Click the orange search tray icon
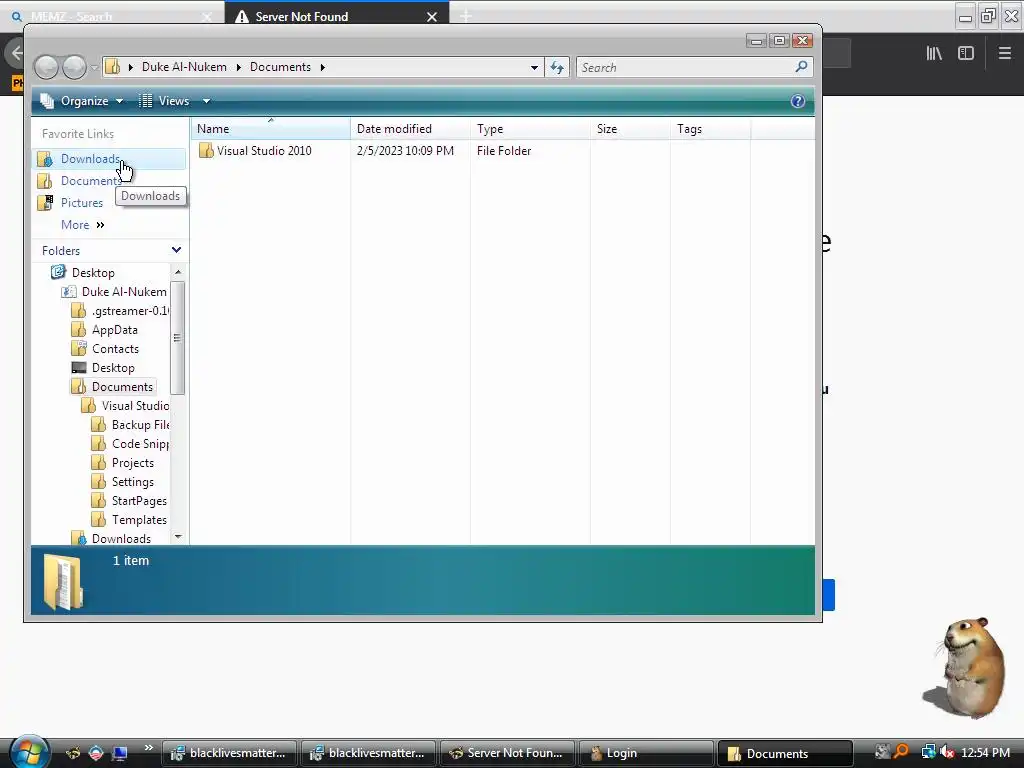Viewport: 1024px width, 768px height. pyautogui.click(x=901, y=752)
